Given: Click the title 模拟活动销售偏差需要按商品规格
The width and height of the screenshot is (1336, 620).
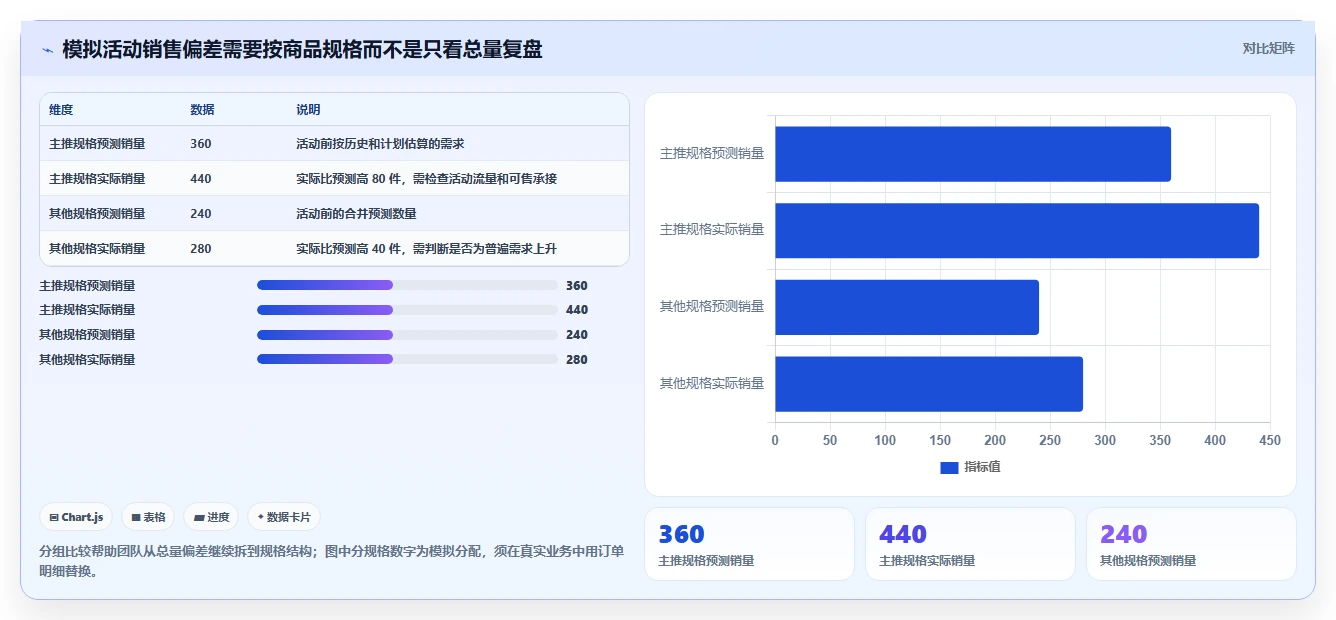Looking at the screenshot, I should pyautogui.click(x=302, y=49).
